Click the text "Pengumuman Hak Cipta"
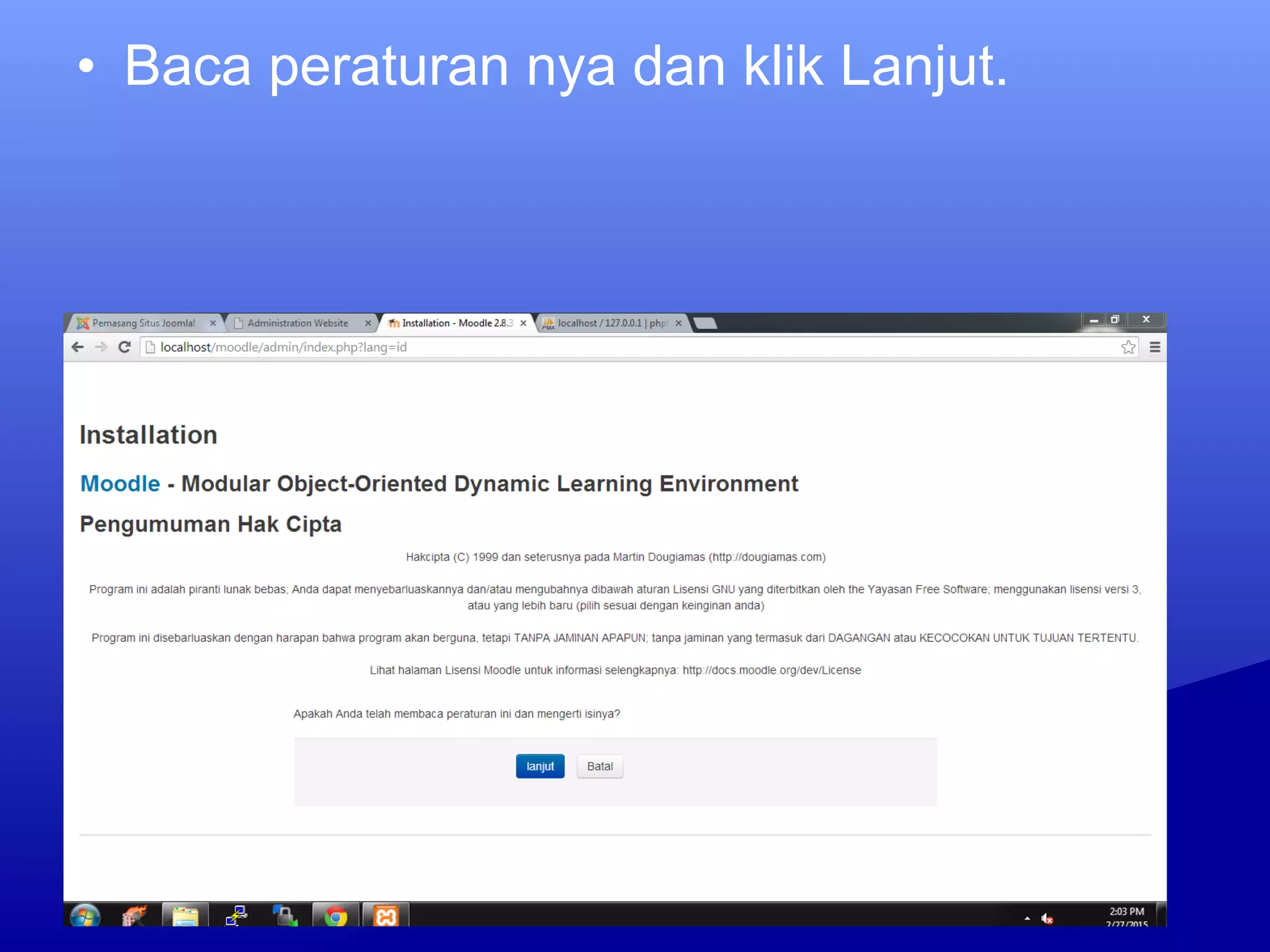 211,524
